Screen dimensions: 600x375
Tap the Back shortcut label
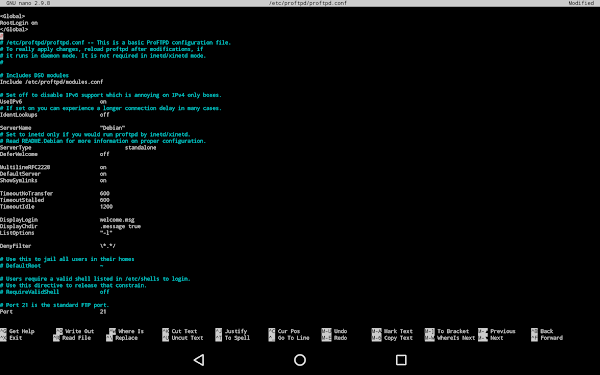click(x=546, y=331)
